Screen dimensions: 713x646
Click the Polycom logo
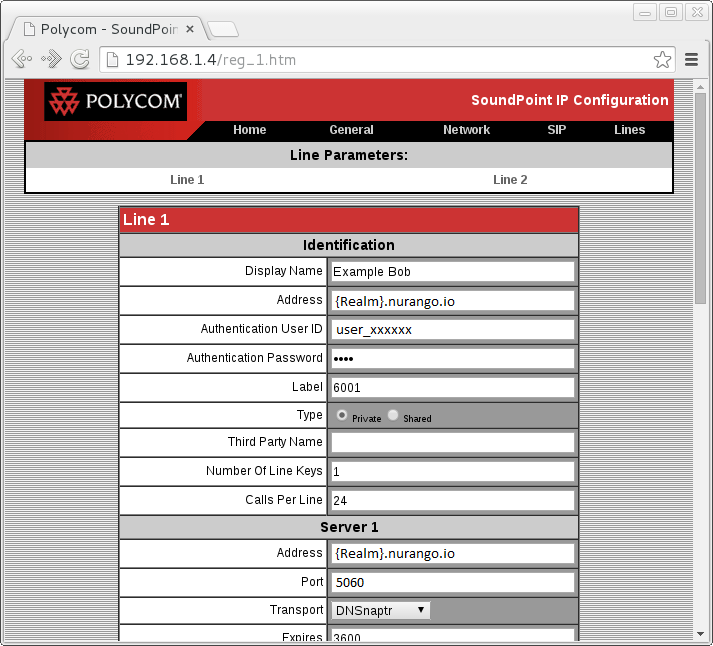coord(115,101)
